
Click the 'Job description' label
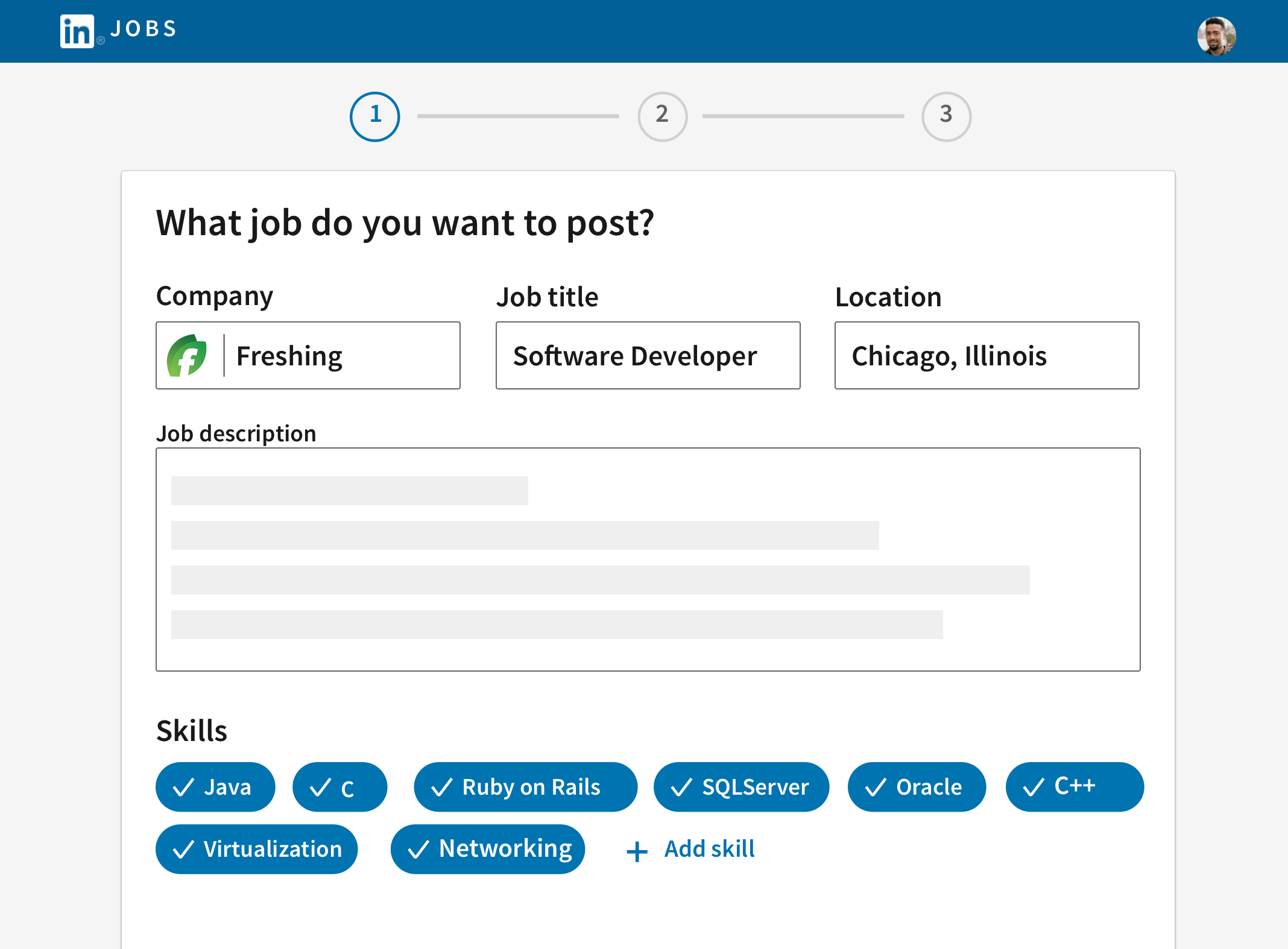tap(236, 434)
